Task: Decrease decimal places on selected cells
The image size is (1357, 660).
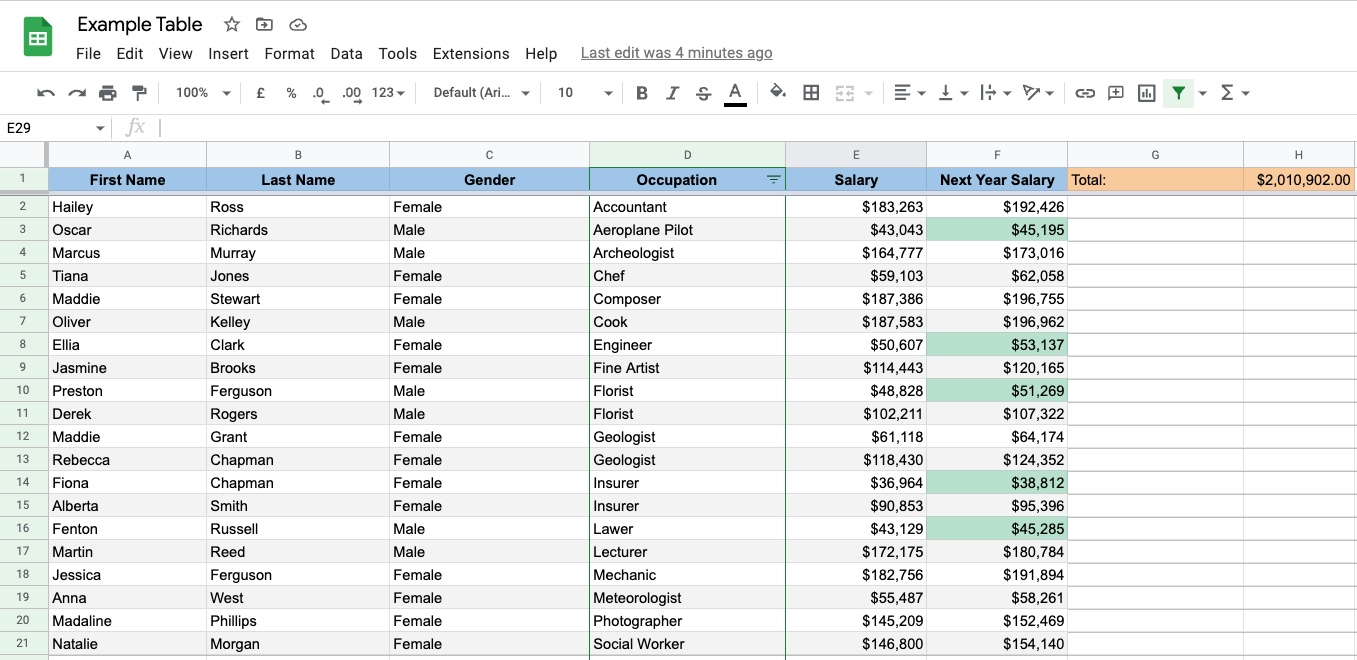Action: [318, 92]
